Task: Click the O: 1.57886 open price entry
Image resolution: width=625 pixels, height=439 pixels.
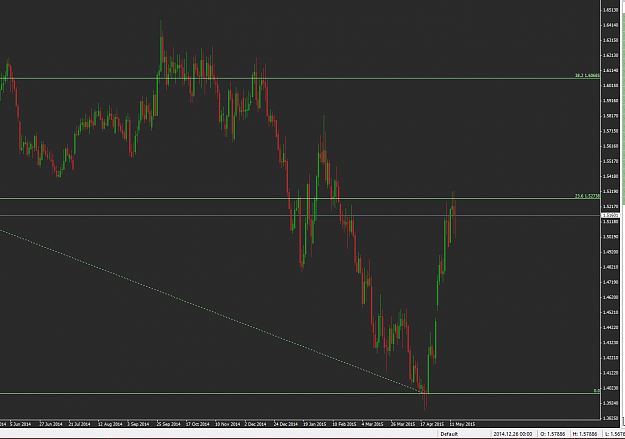Action: click(553, 434)
